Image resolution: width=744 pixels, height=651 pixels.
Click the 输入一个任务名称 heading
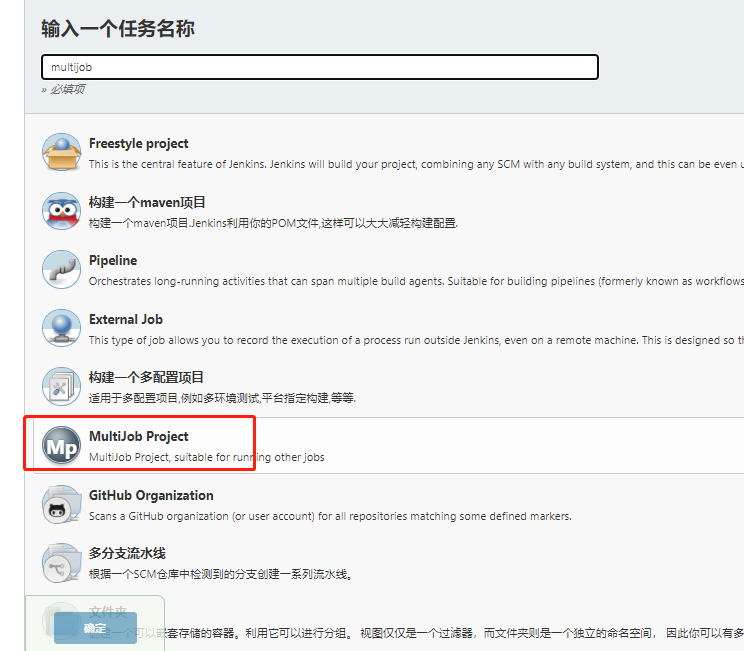pyautogui.click(x=118, y=28)
